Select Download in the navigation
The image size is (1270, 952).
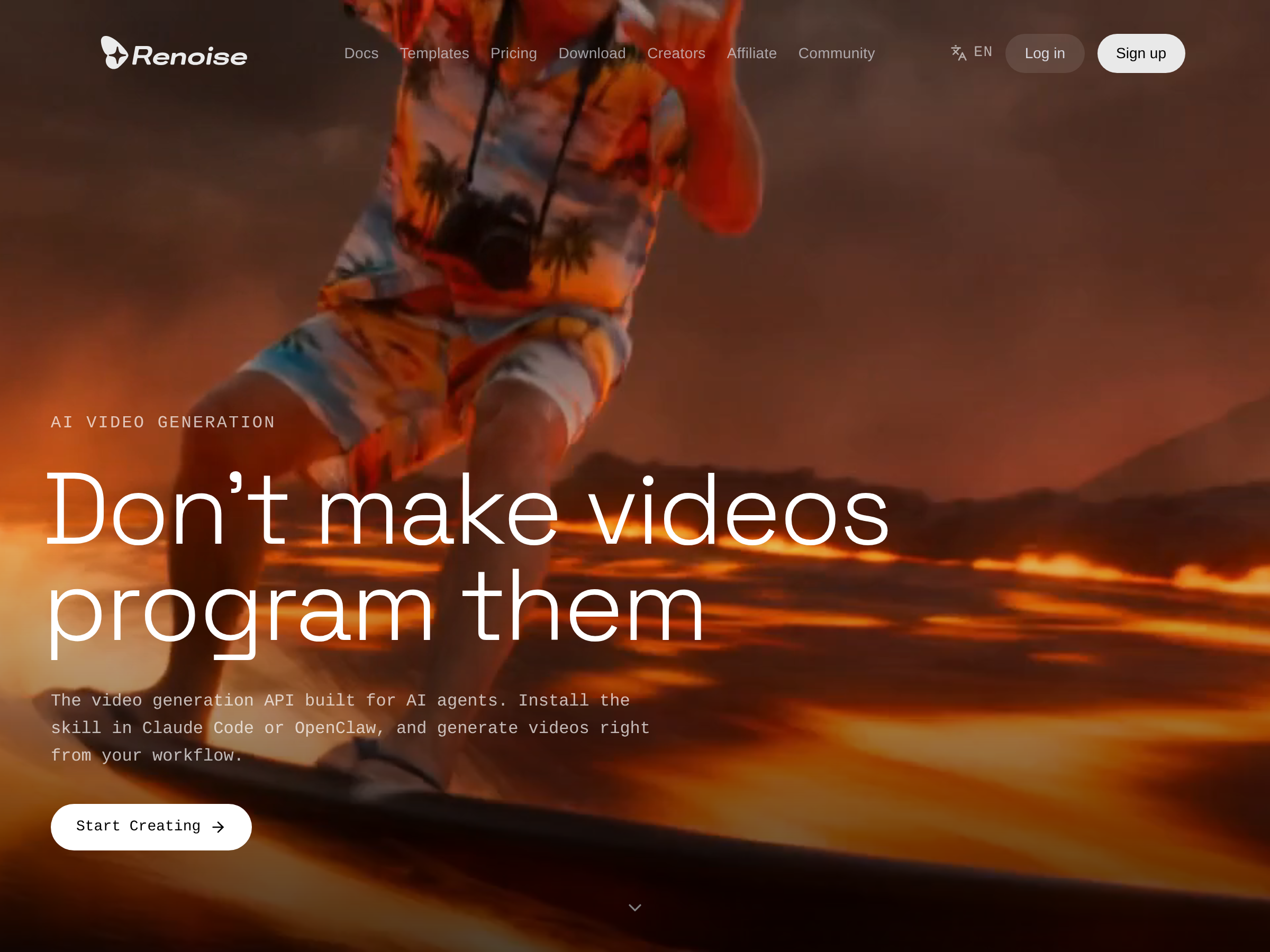(x=592, y=53)
